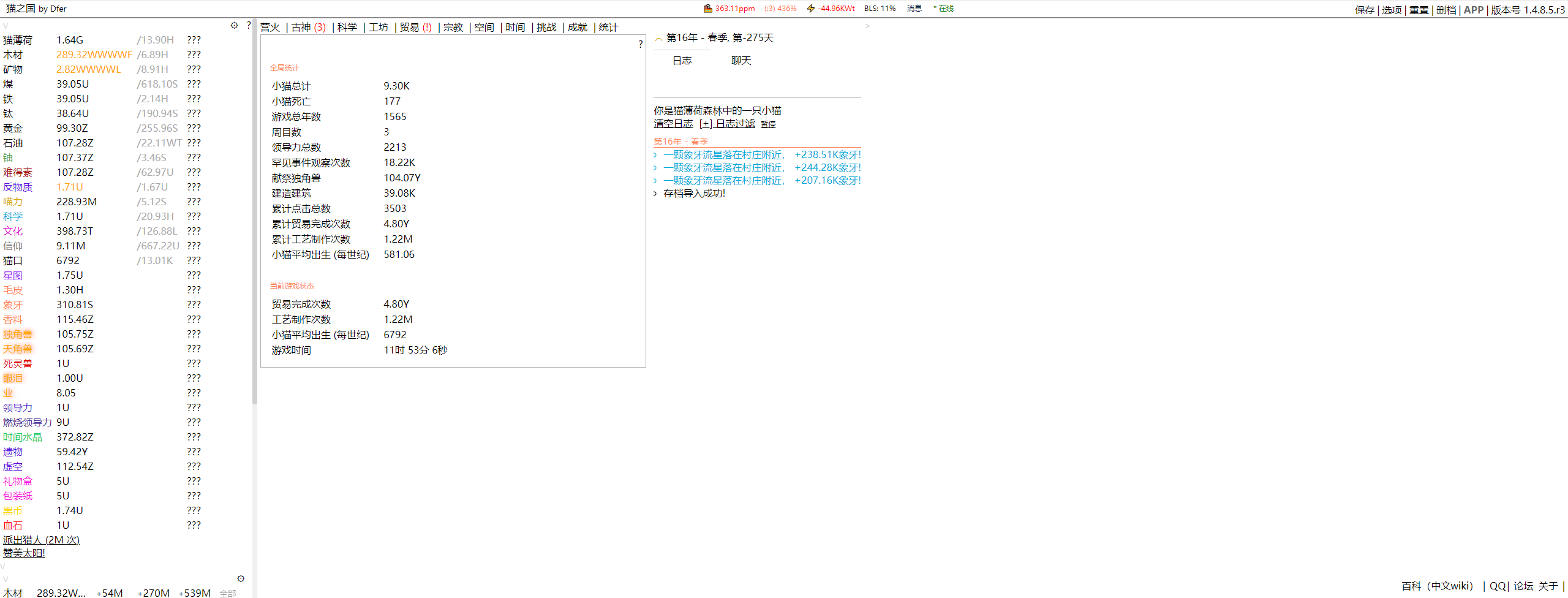Open the resource panel gear settings
The image size is (1568, 598).
point(234,26)
